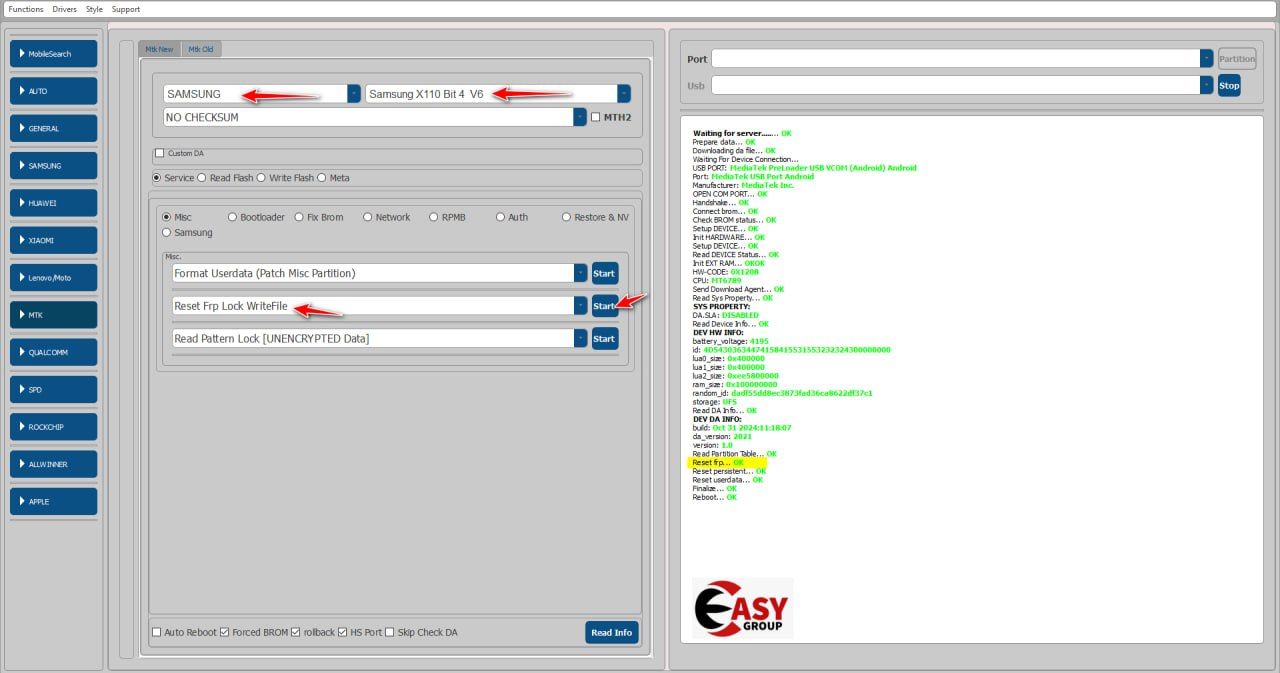Switch to the Mtk New tab
The height and width of the screenshot is (673, 1280).
[159, 49]
